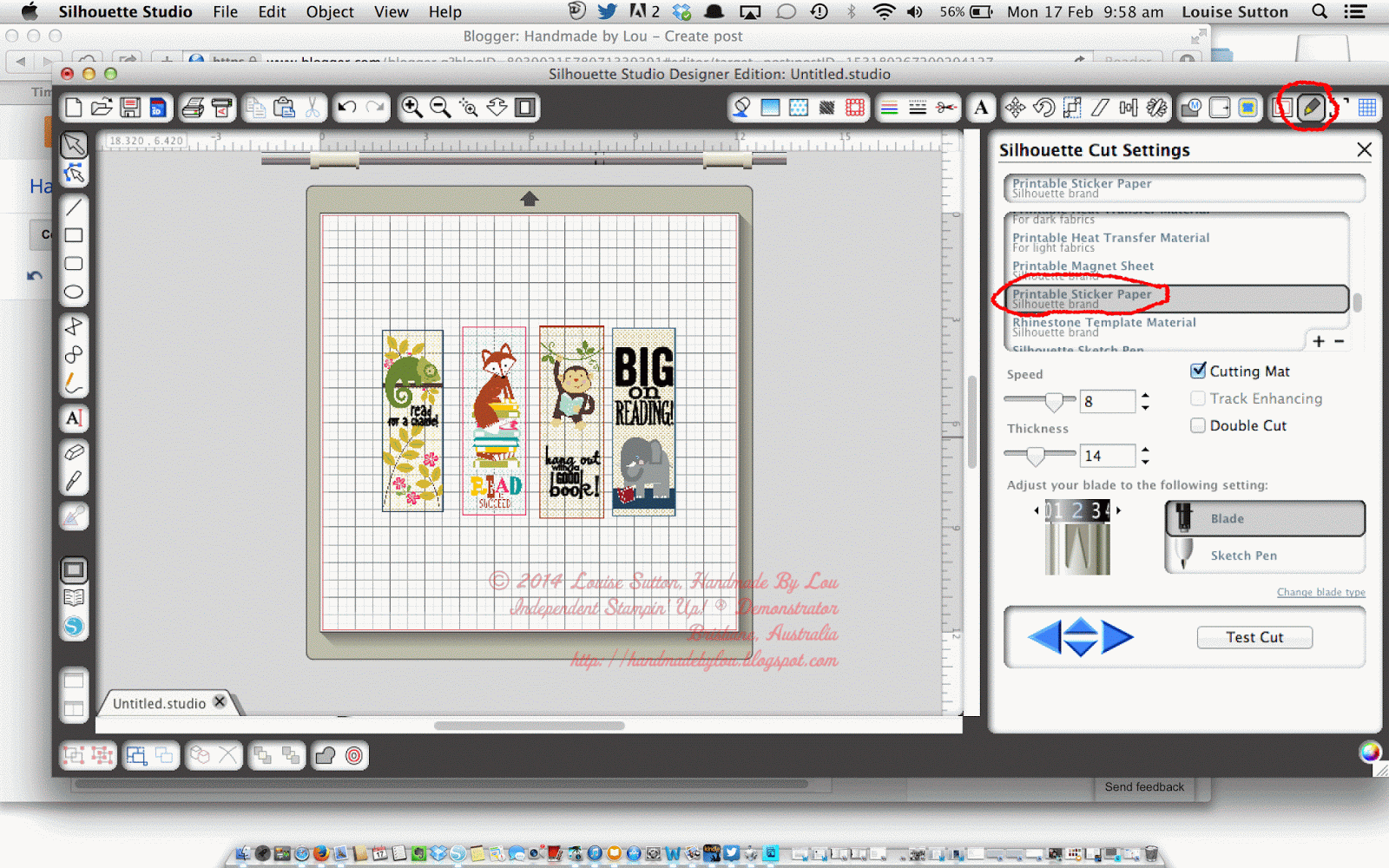The width and height of the screenshot is (1389, 868).
Task: Create a new document with the blank page icon
Action: tap(74, 108)
